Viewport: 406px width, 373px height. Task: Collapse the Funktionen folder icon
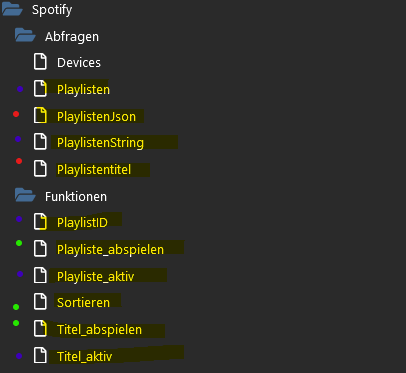coord(25,195)
